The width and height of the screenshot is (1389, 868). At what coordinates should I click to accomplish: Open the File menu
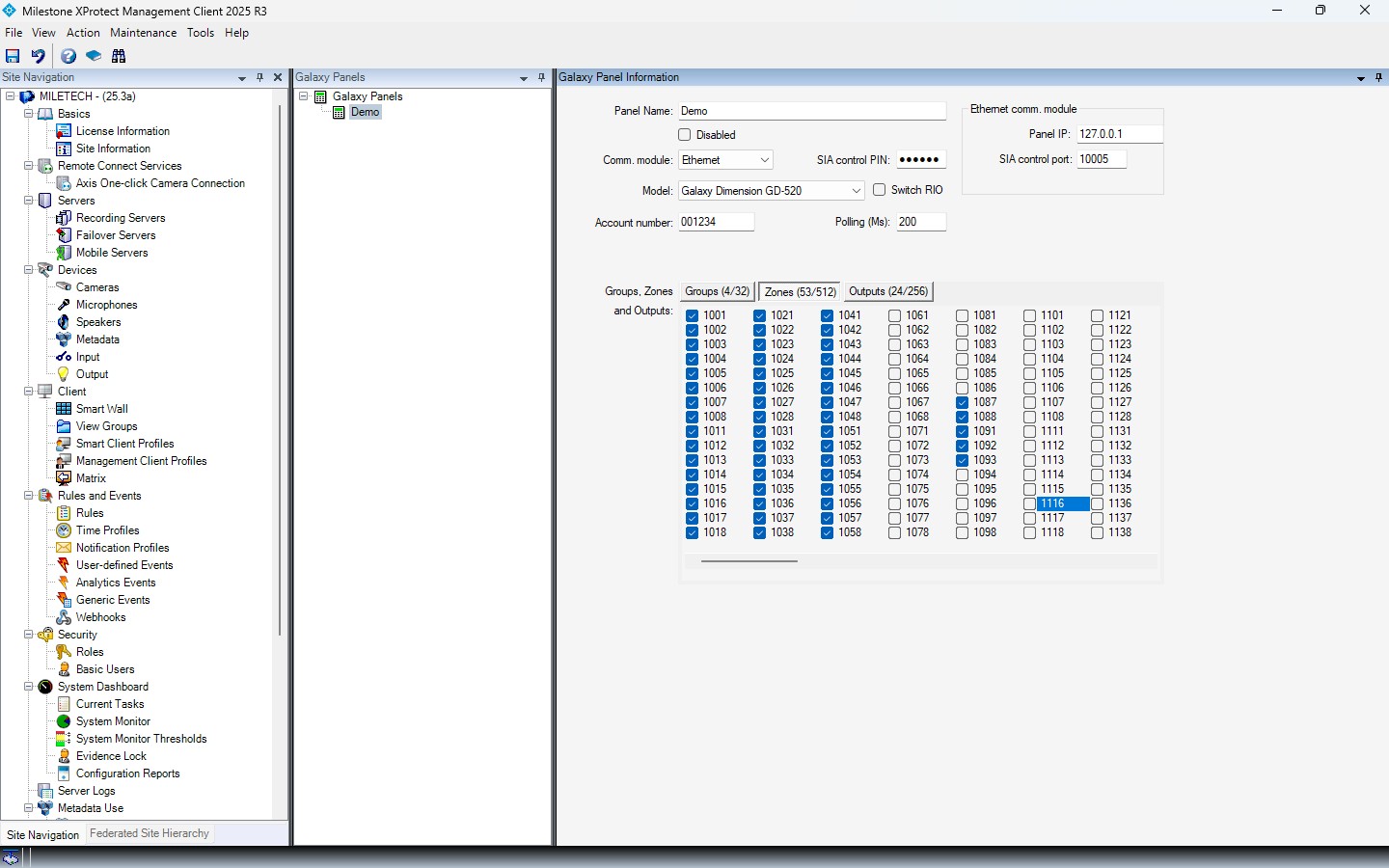pos(14,33)
